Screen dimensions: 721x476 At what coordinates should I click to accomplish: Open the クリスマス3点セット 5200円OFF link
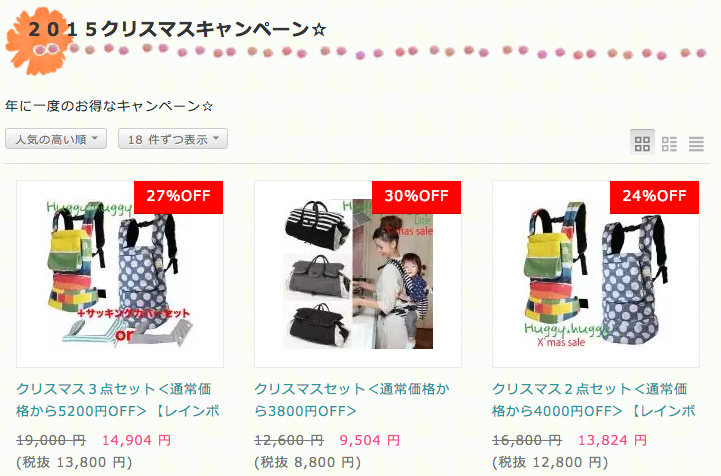coord(118,400)
